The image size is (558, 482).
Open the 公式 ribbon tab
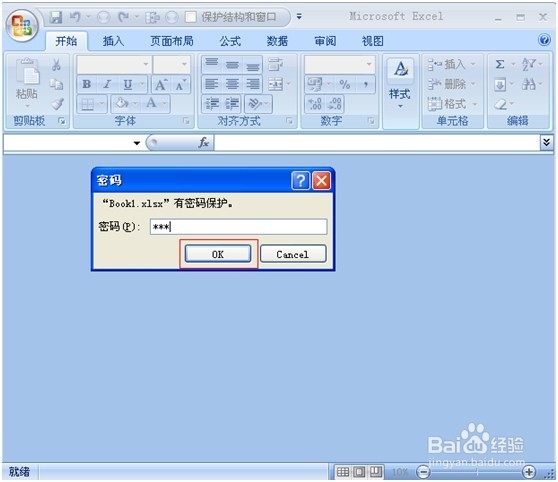(230, 41)
